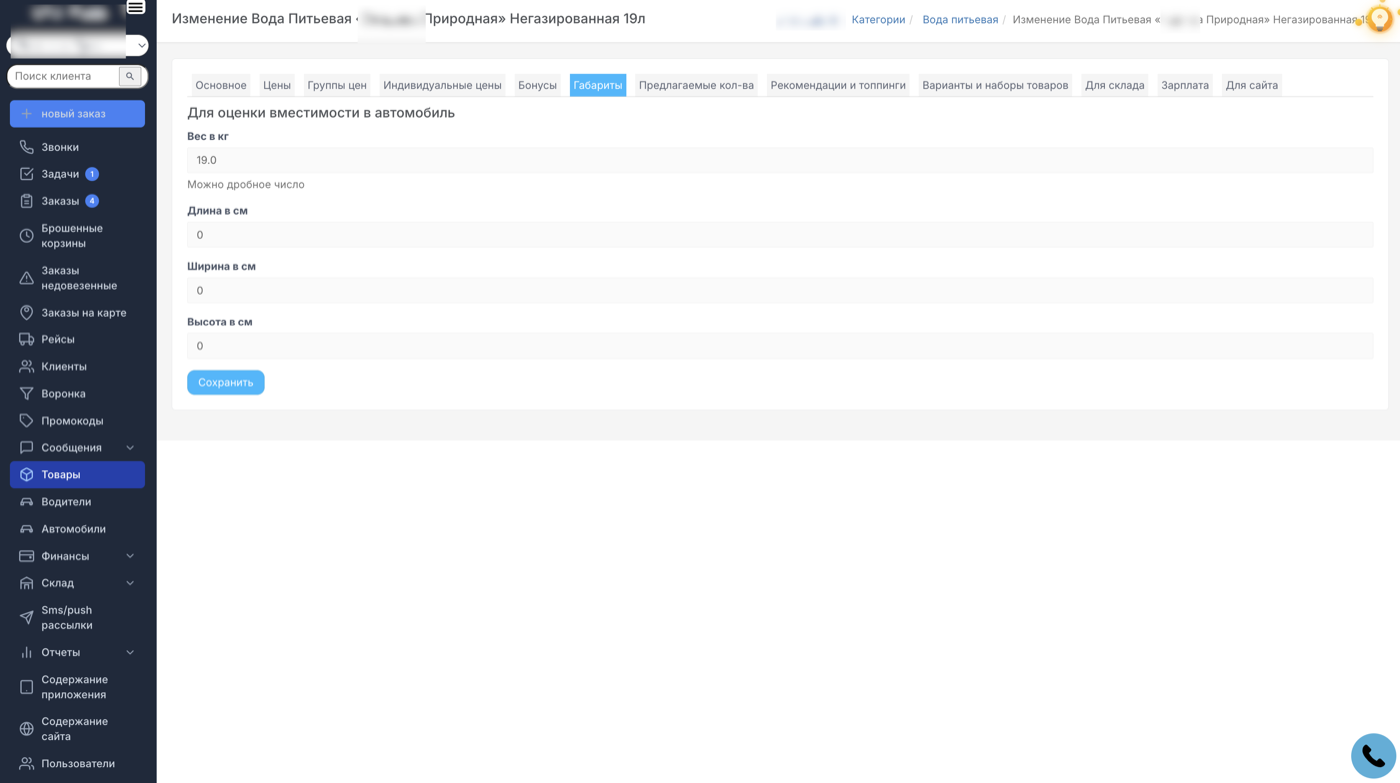1400x783 pixels.
Task: Follow the Вода питьевая breadcrumb link
Action: pyautogui.click(x=960, y=20)
